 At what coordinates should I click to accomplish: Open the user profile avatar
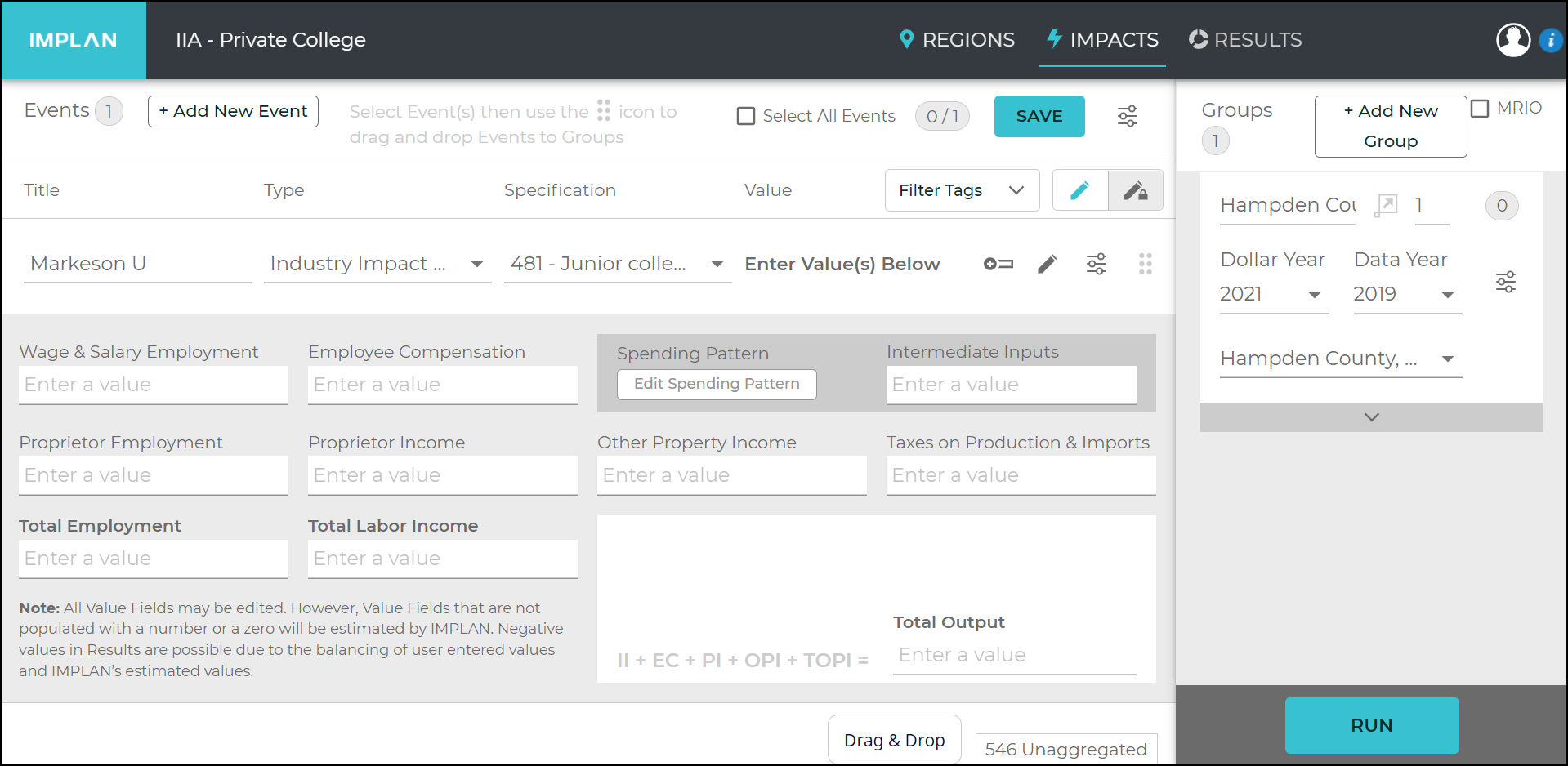(x=1512, y=40)
